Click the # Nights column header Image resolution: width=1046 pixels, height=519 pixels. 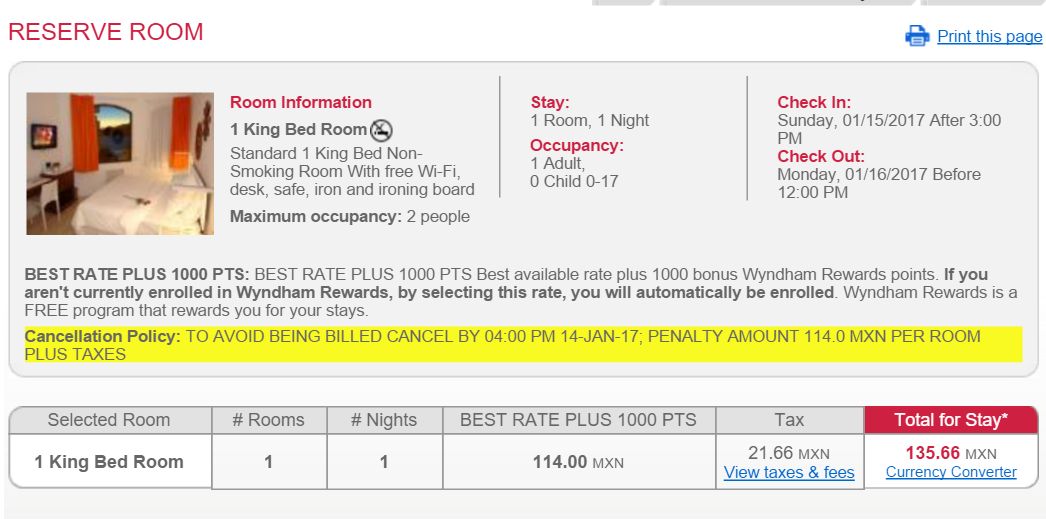tap(384, 420)
